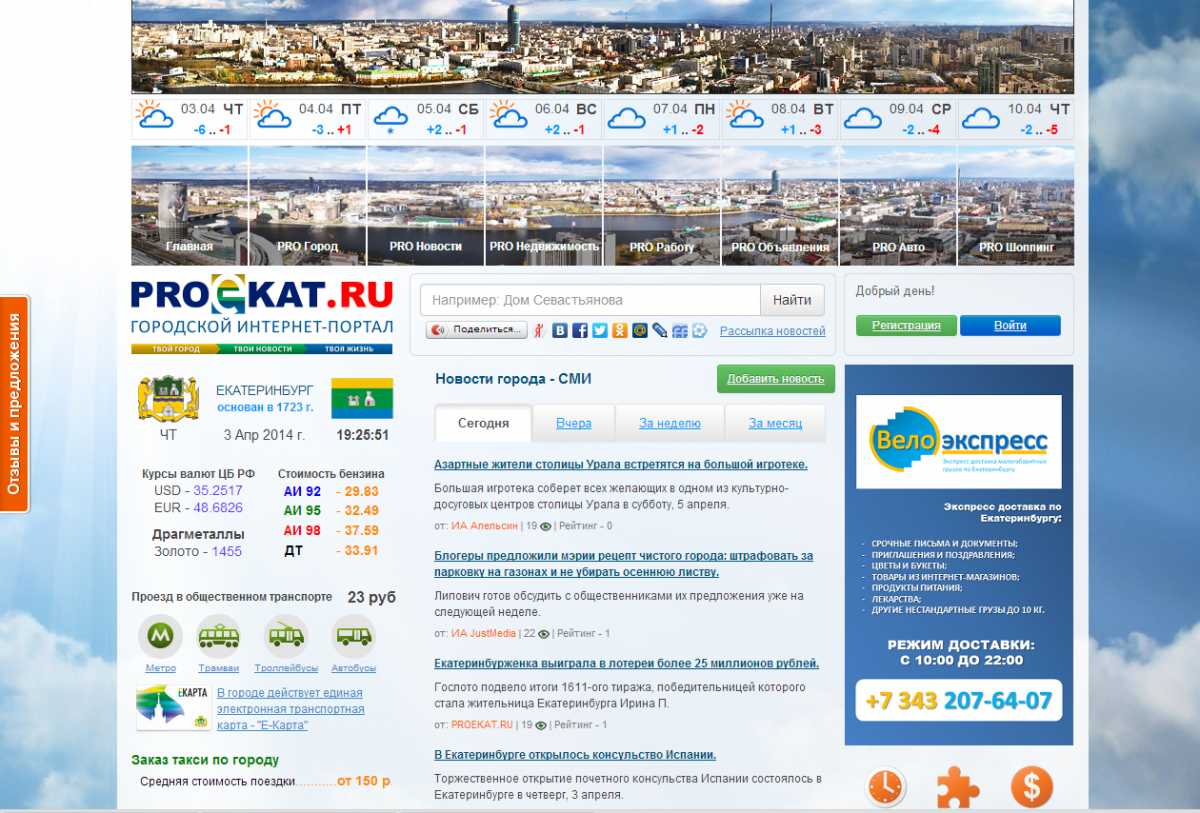The height and width of the screenshot is (813, 1200).
Task: Click the Найти search button
Action: click(793, 300)
